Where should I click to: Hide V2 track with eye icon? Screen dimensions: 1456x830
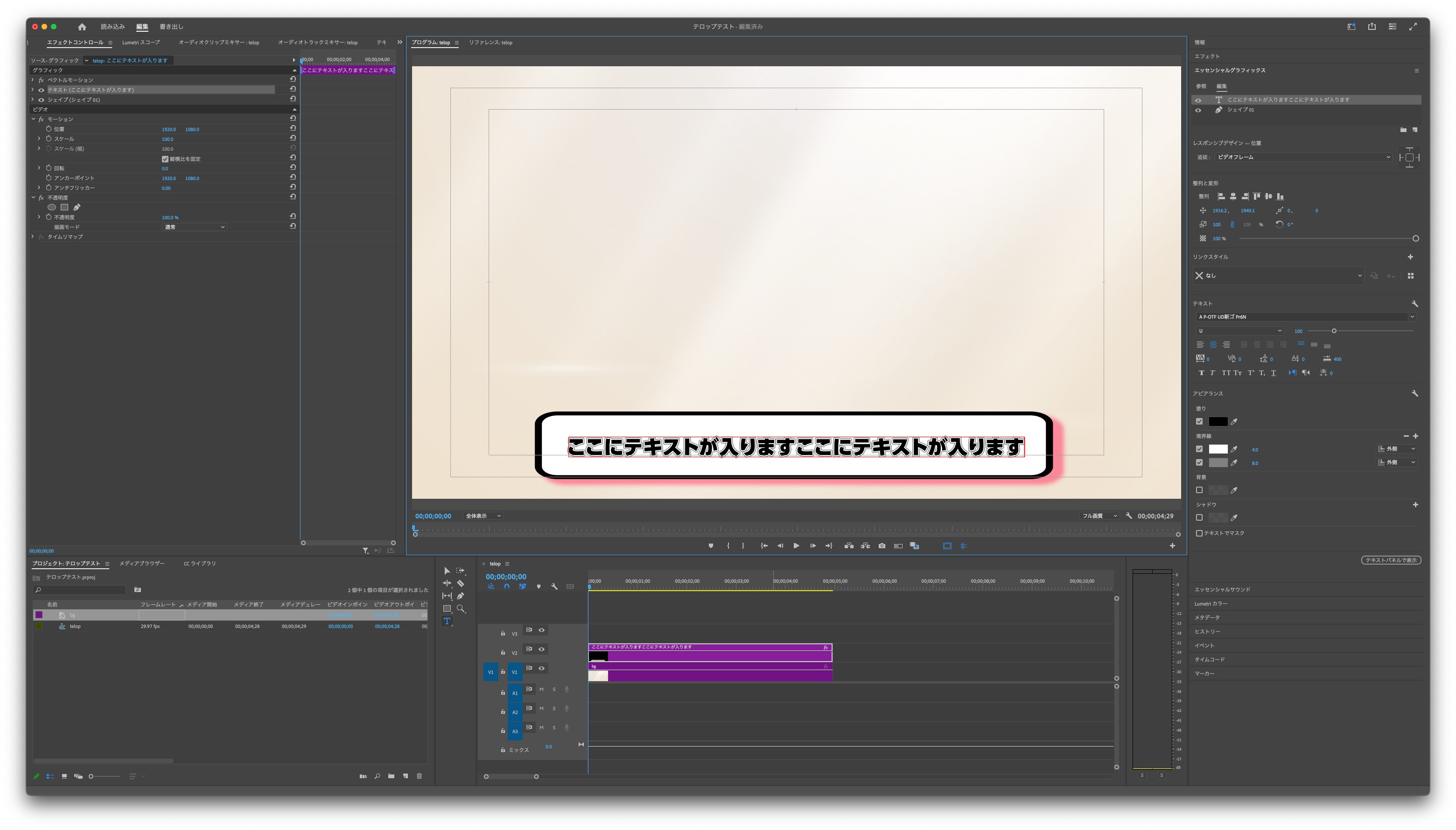pyautogui.click(x=542, y=649)
